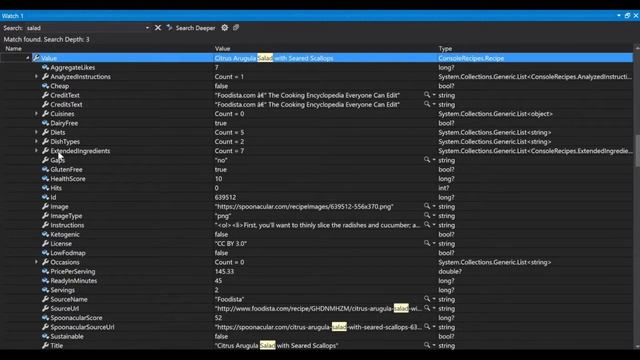Click the property icon of PricePerServing
Image resolution: width=640 pixels, height=360 pixels.
(45, 271)
